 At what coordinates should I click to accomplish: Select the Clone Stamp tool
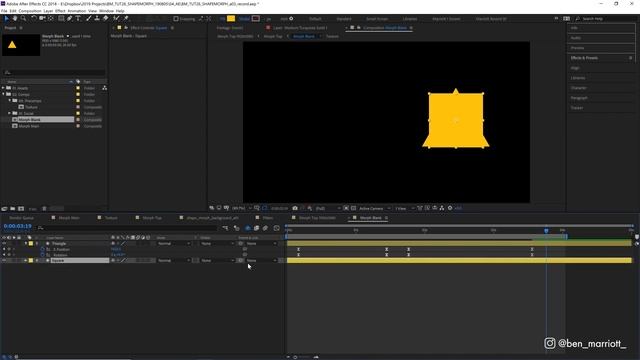pyautogui.click(x=97, y=18)
